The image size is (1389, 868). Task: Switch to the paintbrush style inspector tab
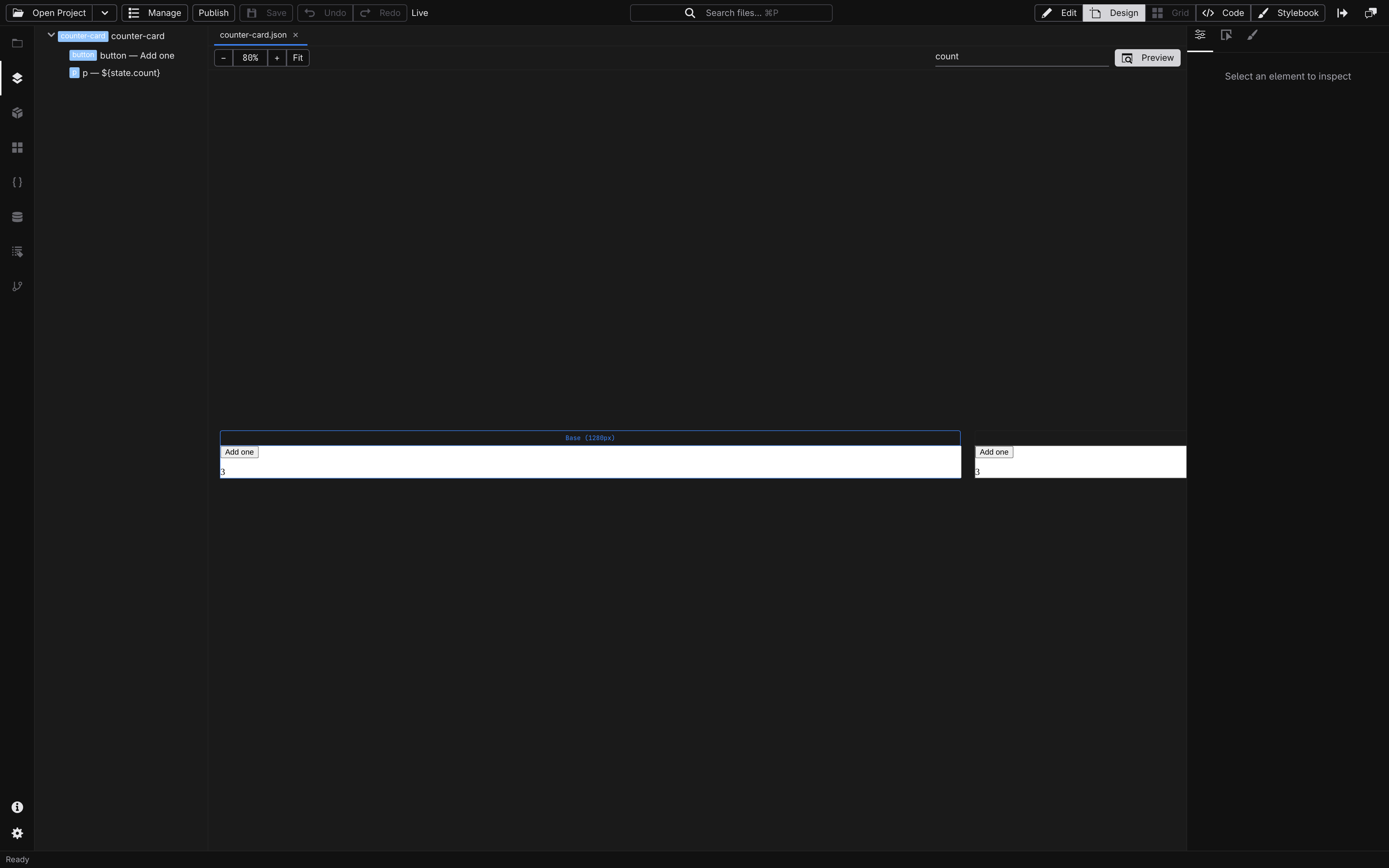point(1252,35)
